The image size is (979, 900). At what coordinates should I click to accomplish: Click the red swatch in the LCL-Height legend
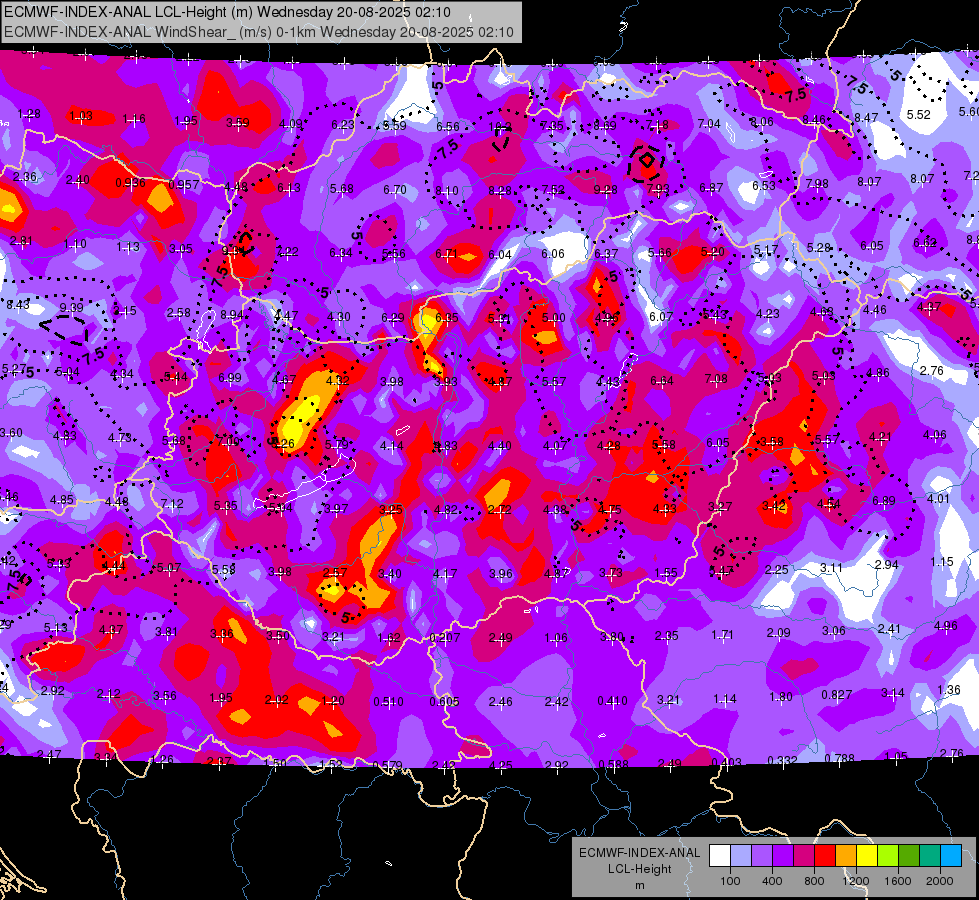point(825,855)
